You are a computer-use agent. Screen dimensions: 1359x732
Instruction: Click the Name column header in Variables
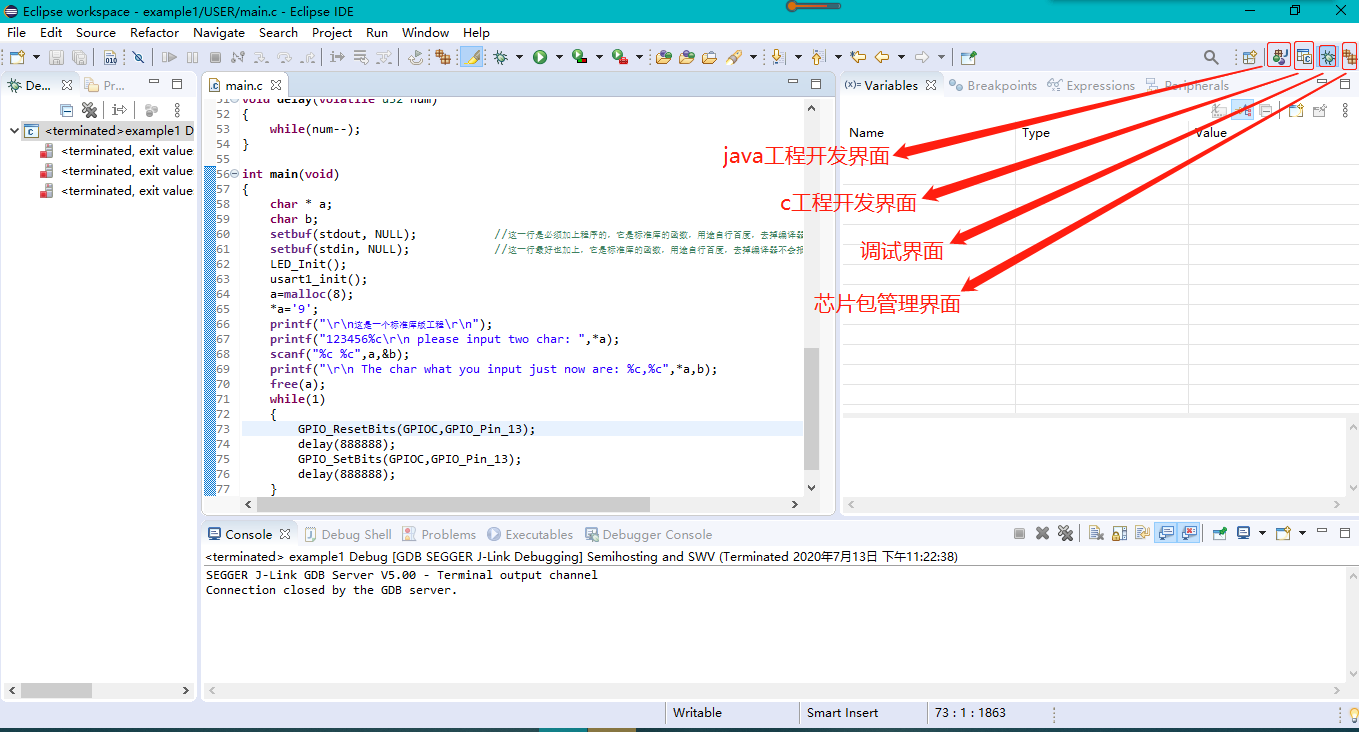866,132
